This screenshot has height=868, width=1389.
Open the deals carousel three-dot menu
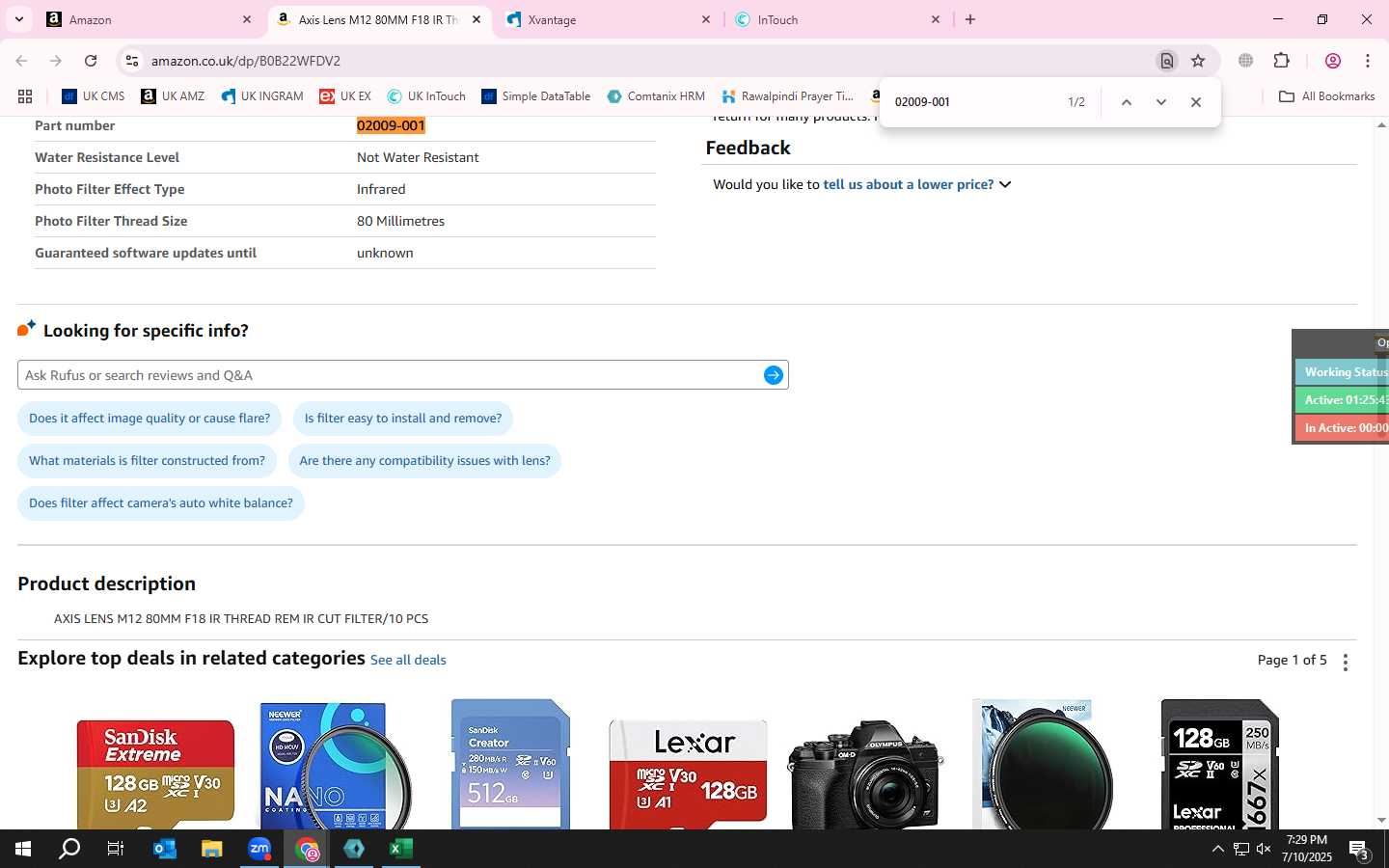[x=1346, y=662]
